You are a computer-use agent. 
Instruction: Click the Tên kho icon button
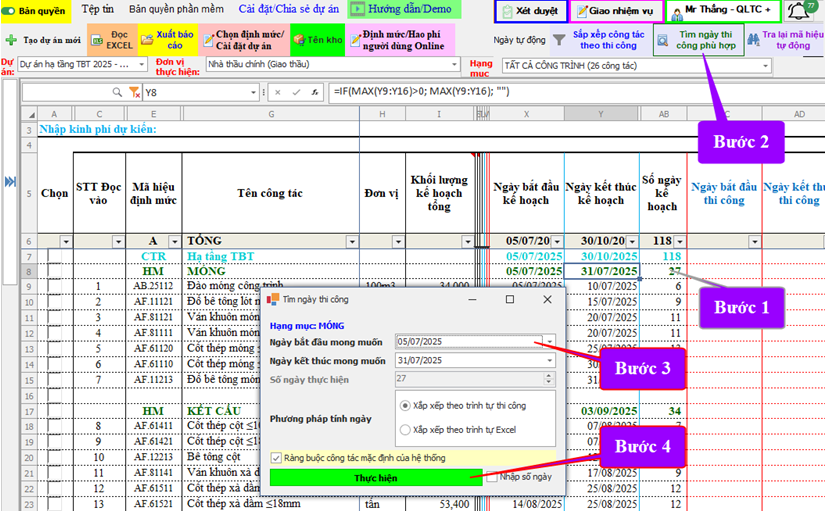[300, 41]
